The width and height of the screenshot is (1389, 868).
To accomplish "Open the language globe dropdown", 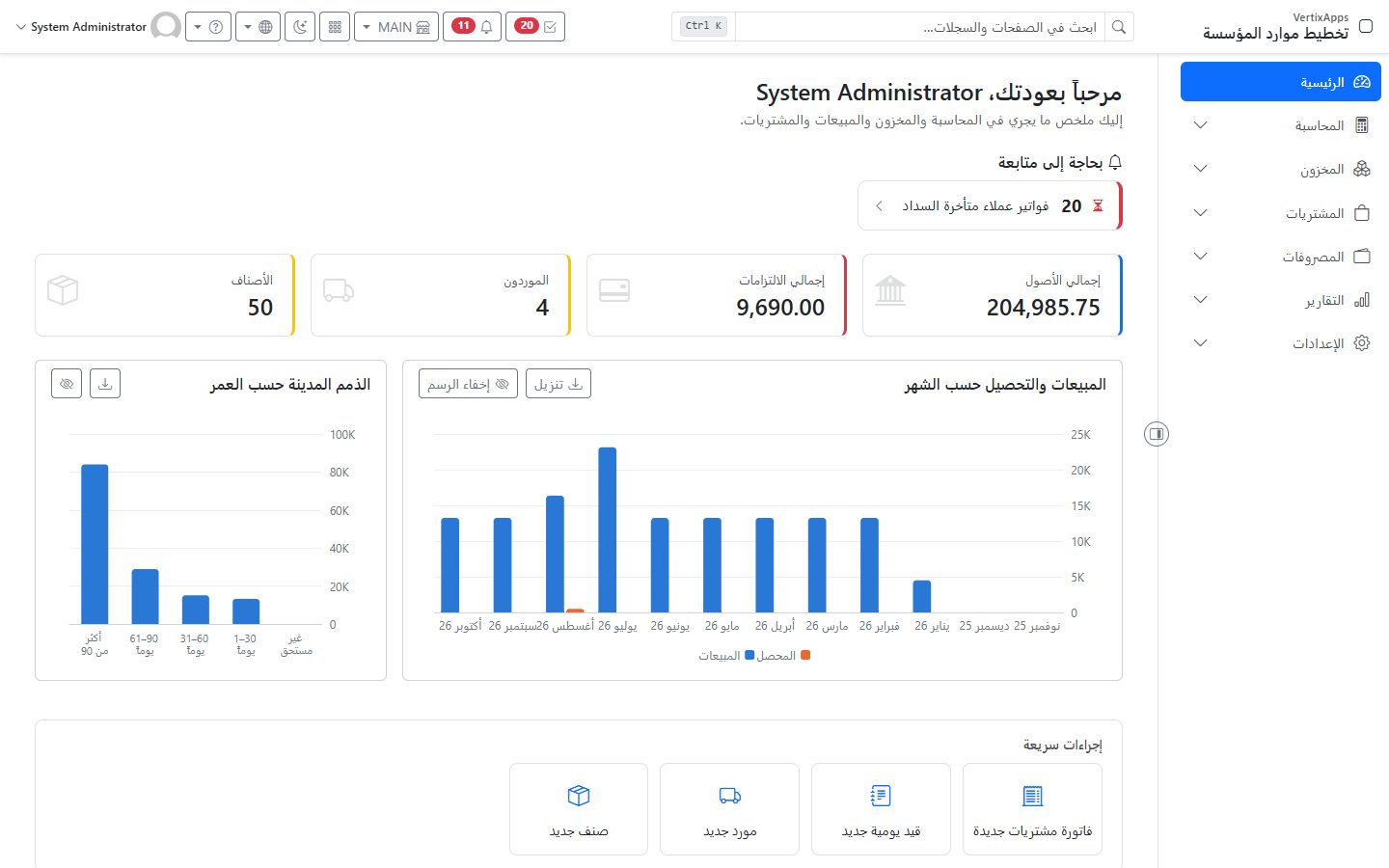I will 258,27.
